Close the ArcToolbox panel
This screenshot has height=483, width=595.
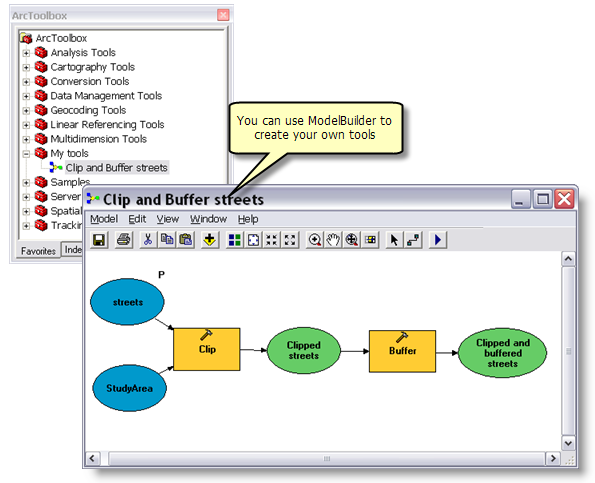[223, 15]
